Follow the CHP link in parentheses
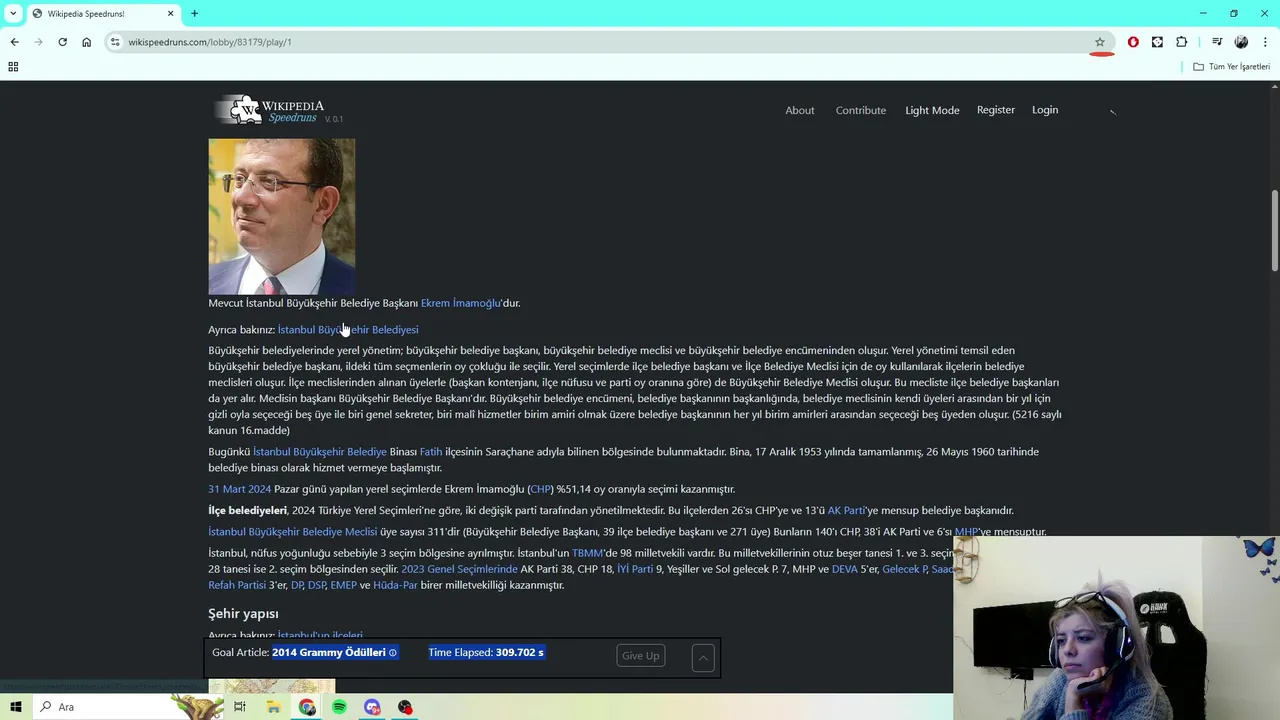This screenshot has height=720, width=1280. point(540,489)
